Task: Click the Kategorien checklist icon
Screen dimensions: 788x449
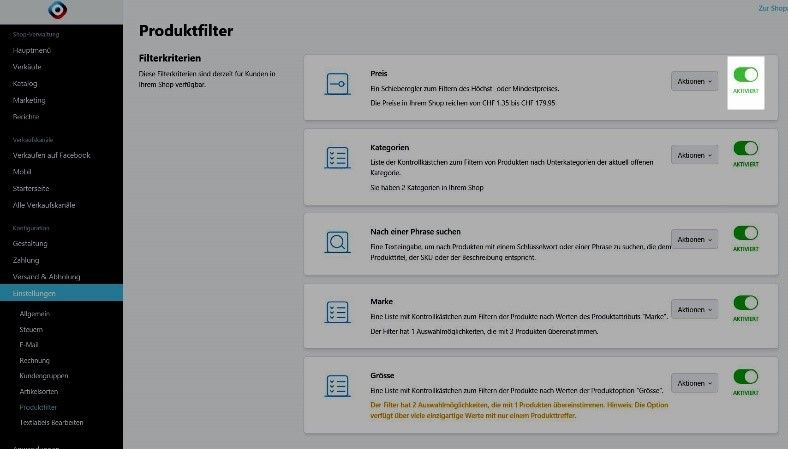Action: (x=338, y=158)
